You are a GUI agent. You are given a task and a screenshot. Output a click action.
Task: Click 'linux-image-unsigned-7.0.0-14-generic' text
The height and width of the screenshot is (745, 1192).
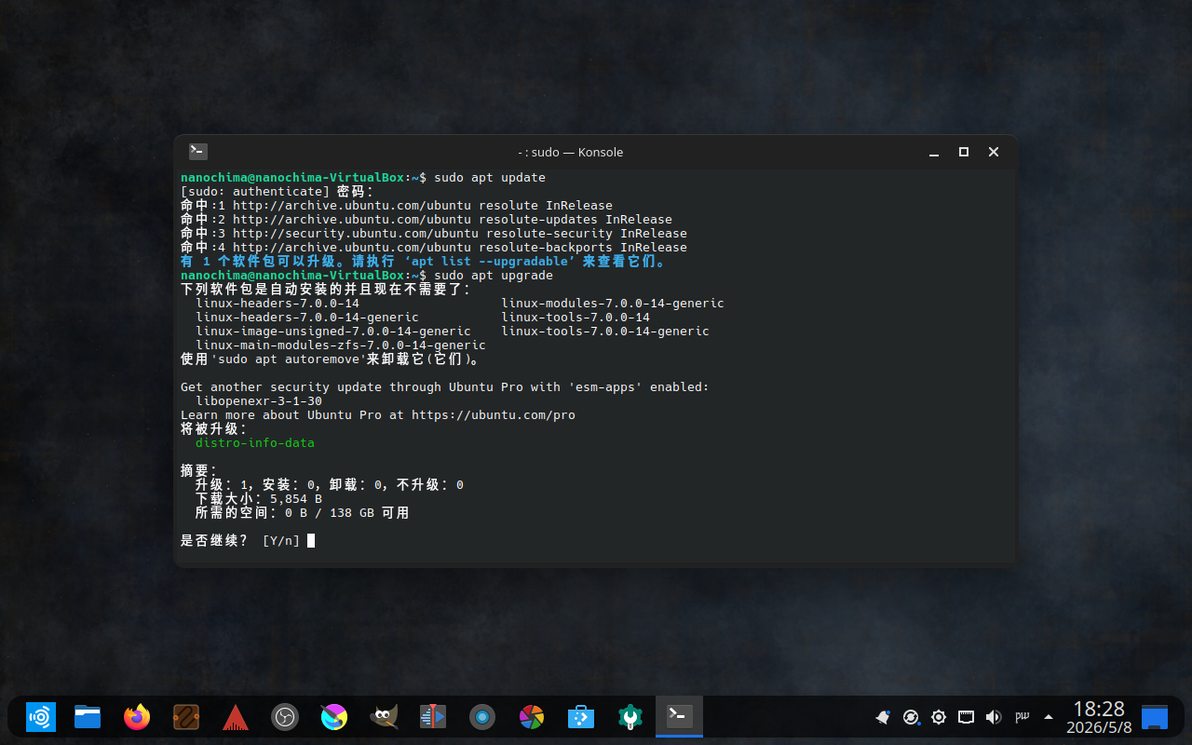coord(333,331)
